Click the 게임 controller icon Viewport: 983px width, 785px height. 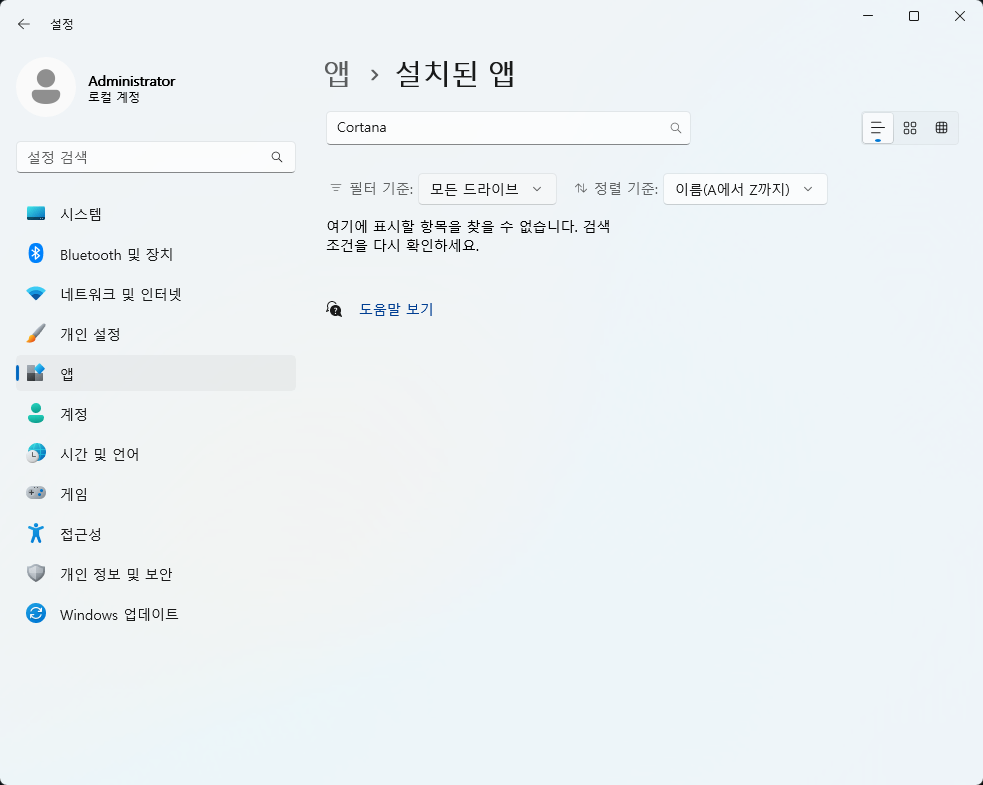[x=36, y=493]
